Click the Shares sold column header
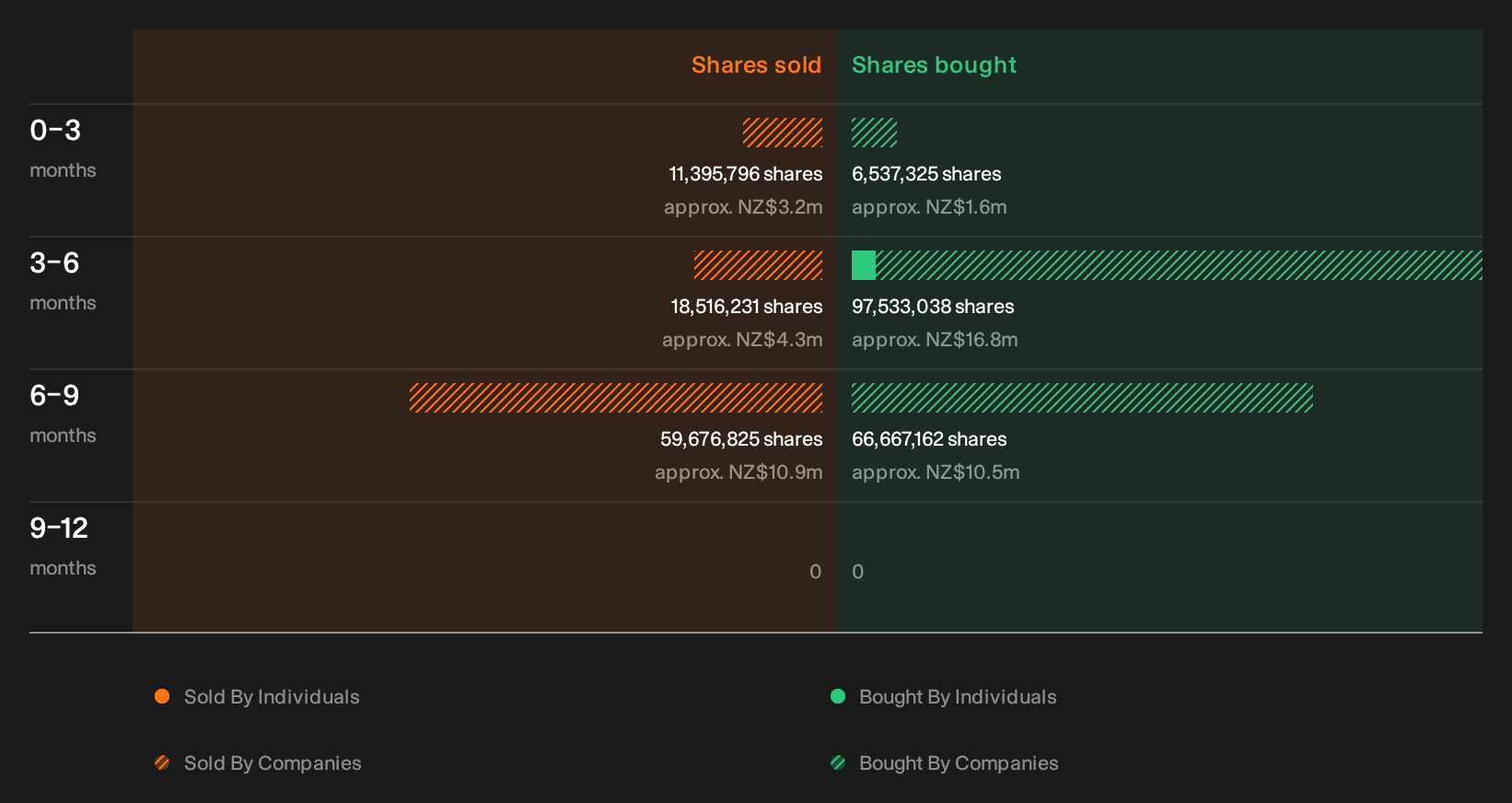 756,65
